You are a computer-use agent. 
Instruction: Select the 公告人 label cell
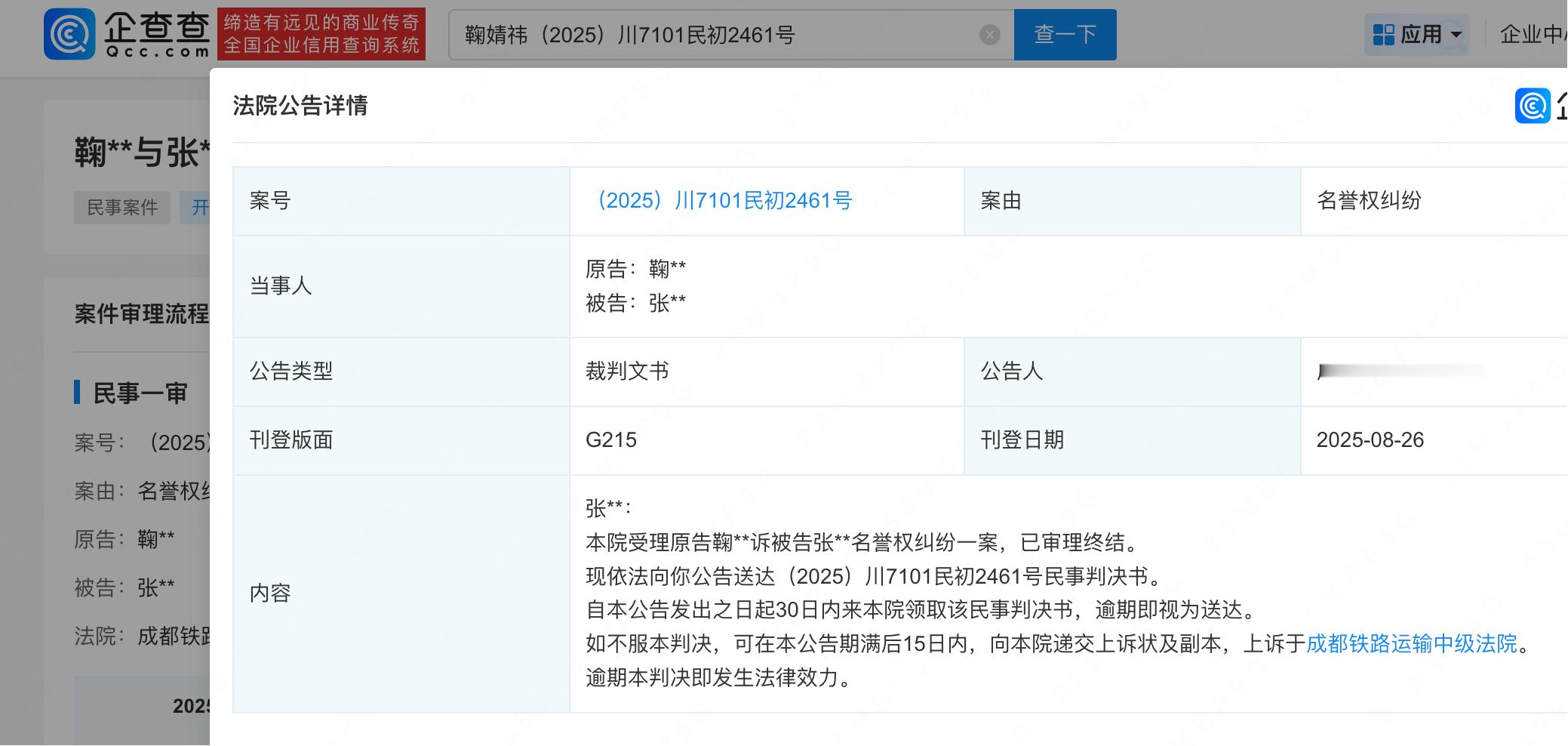coord(1132,371)
